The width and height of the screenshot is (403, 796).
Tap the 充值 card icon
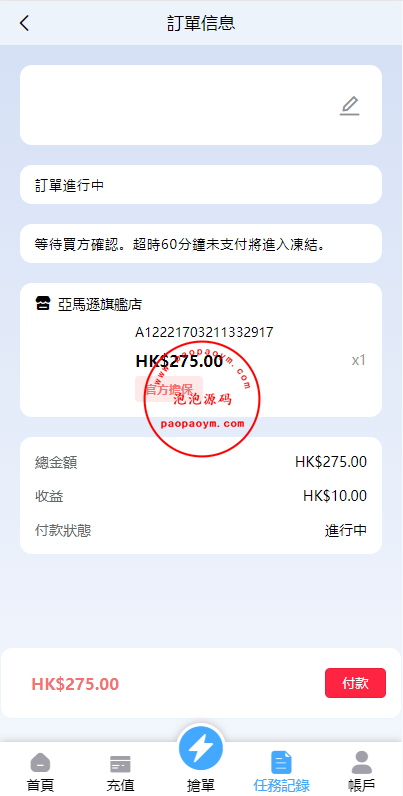tap(120, 764)
